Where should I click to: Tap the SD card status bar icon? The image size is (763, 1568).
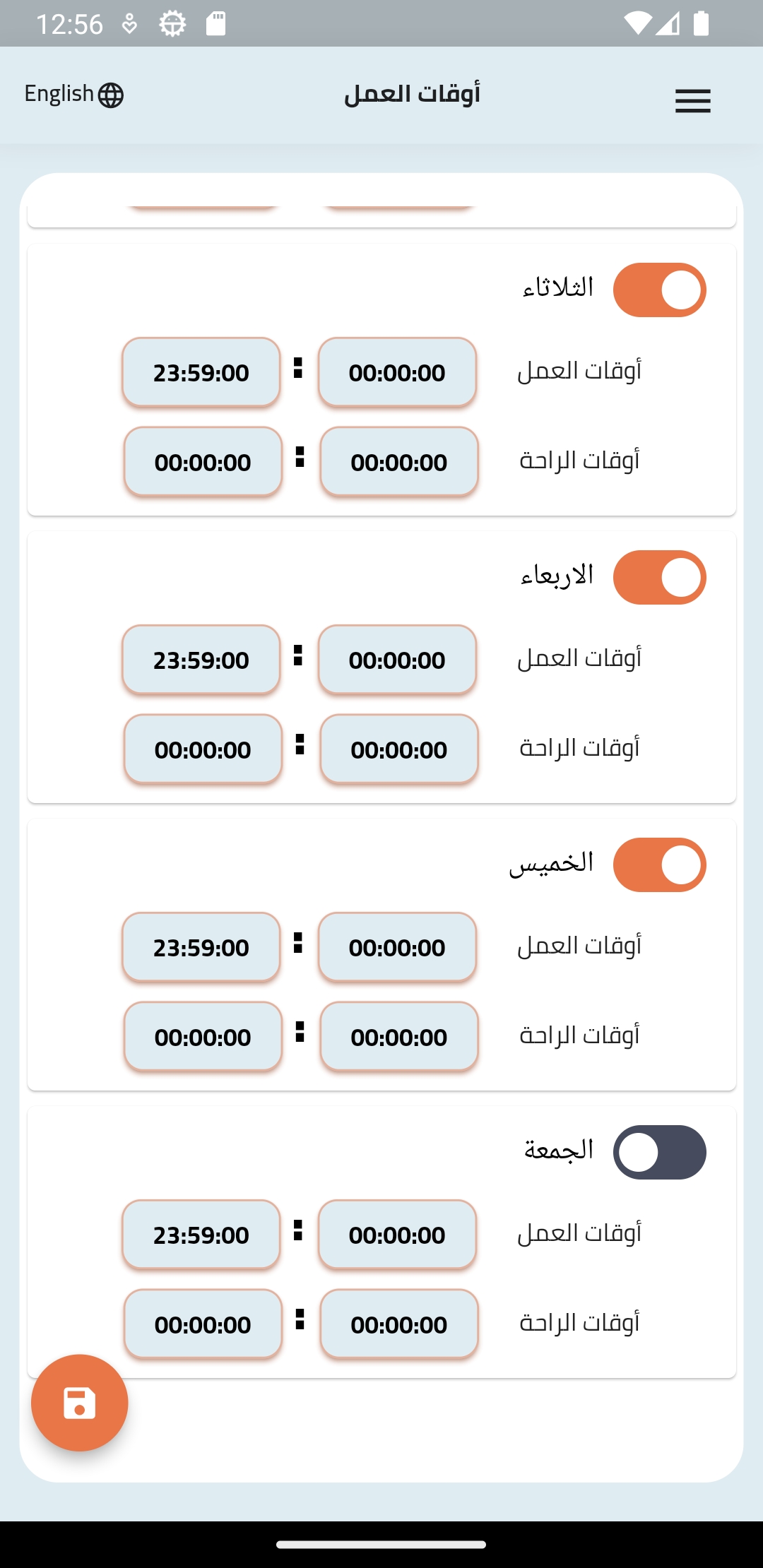(x=215, y=24)
